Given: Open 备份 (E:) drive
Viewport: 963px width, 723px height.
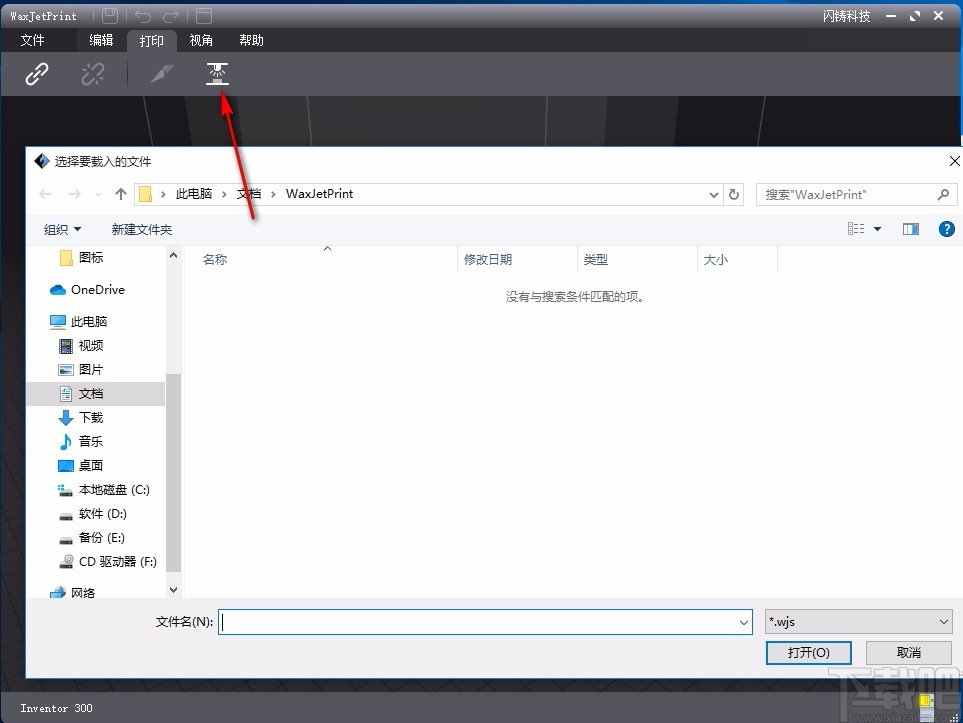Looking at the screenshot, I should coord(102,538).
